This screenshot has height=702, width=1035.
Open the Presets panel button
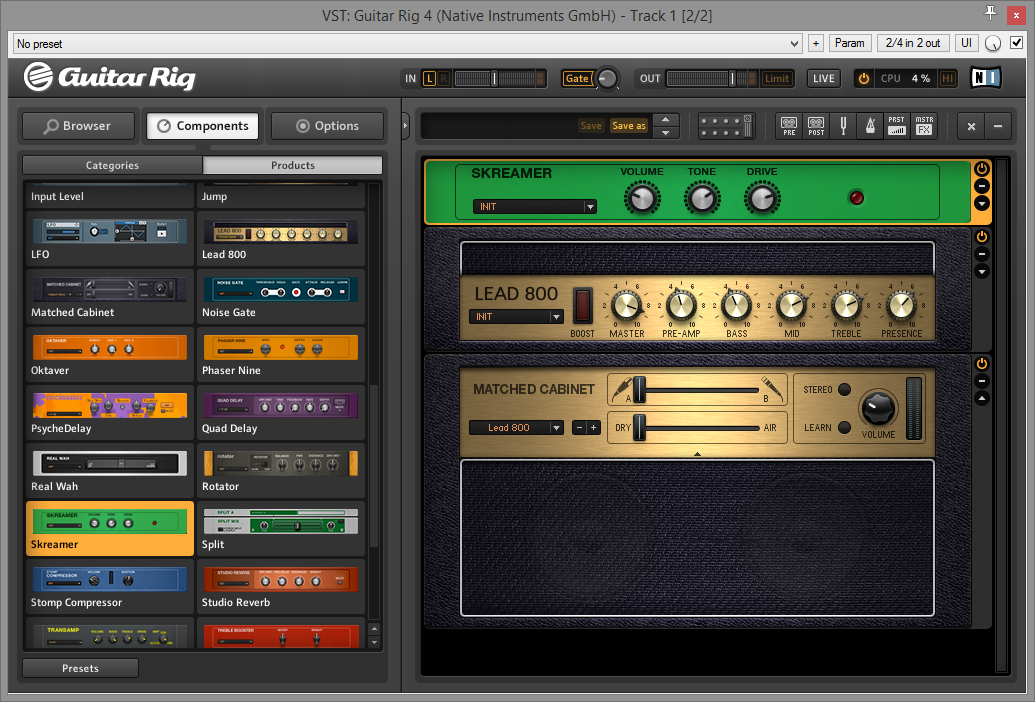point(81,668)
